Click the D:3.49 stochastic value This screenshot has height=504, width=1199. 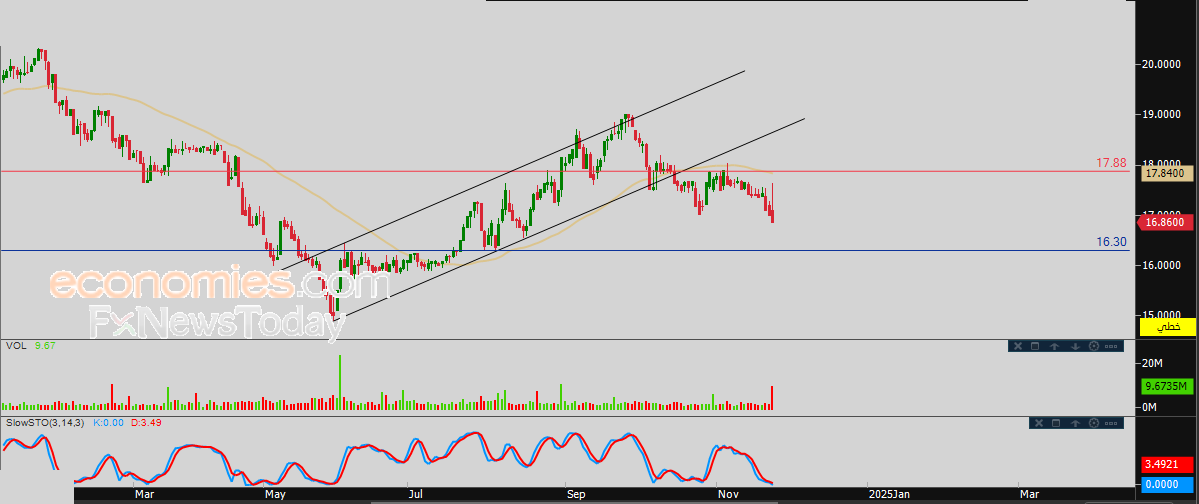coord(145,422)
